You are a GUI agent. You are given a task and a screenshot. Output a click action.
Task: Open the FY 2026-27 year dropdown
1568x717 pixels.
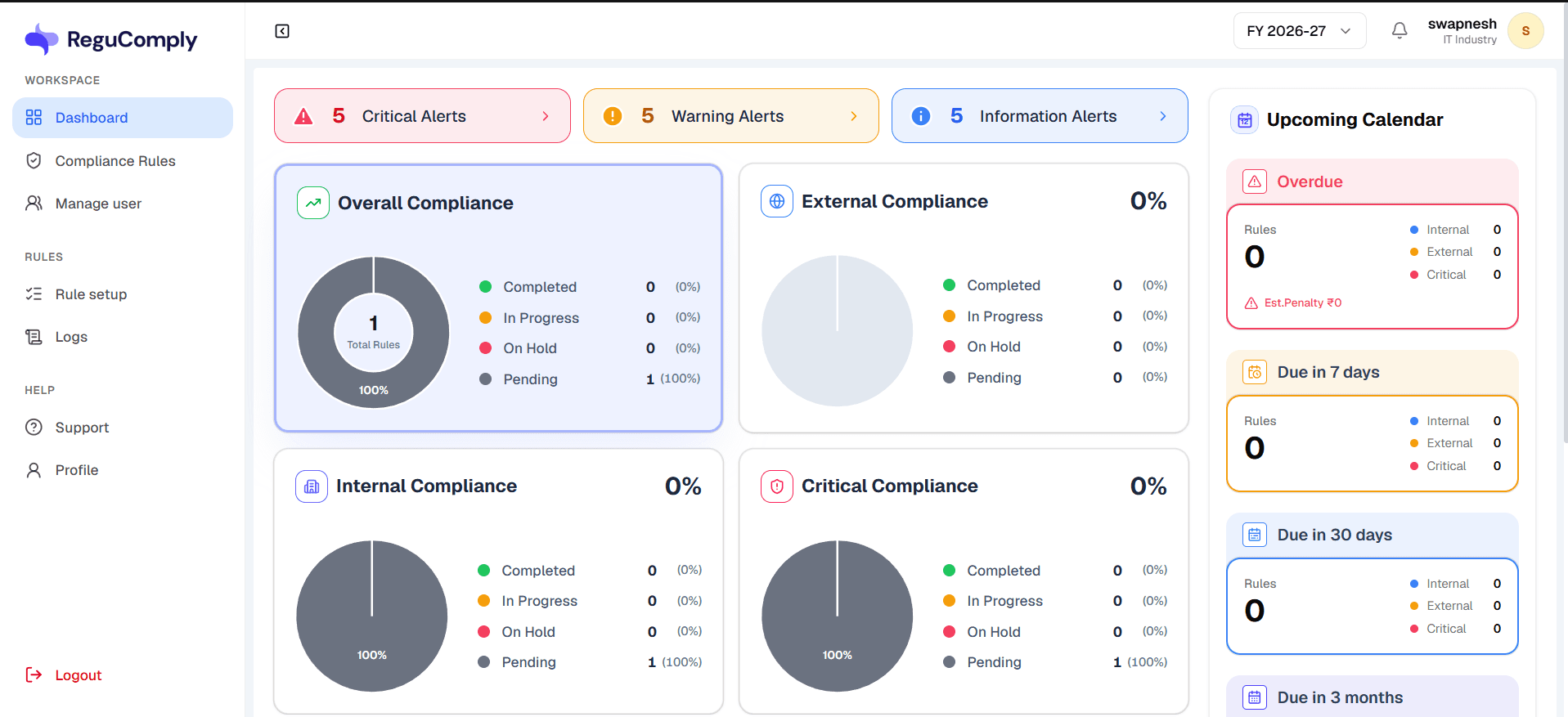[1300, 31]
